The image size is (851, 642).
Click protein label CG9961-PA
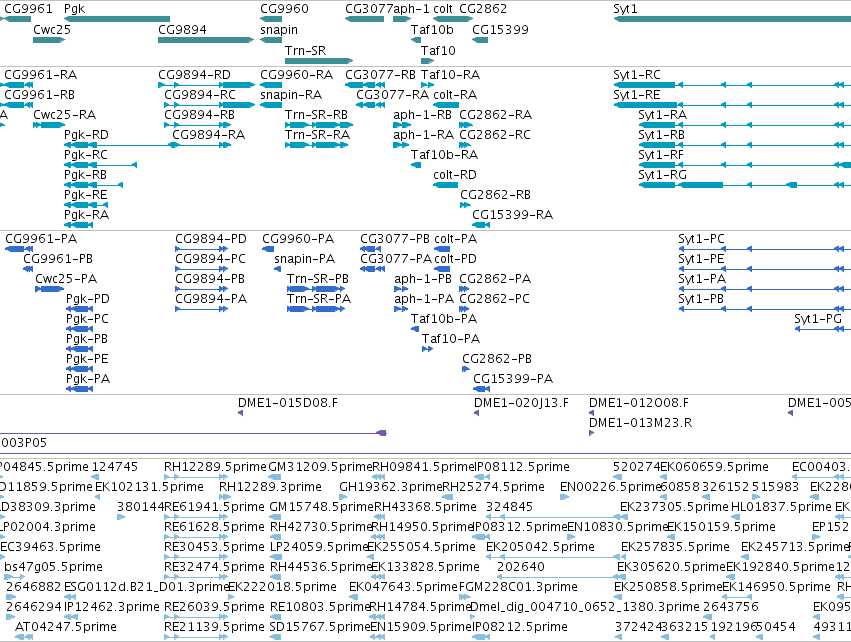(41, 239)
